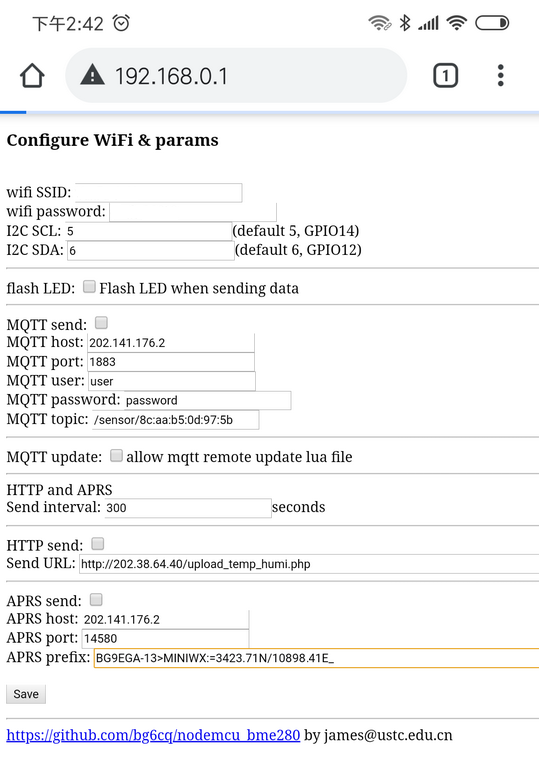Tap the browser home icon
Viewport: 539px width, 762px height.
point(32,76)
